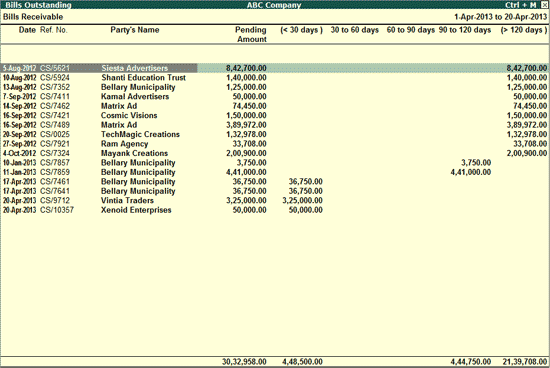This screenshot has height=368, width=550.
Task: Click pending amount 3,89,972.00 for Matrix Ad
Action: 246,125
